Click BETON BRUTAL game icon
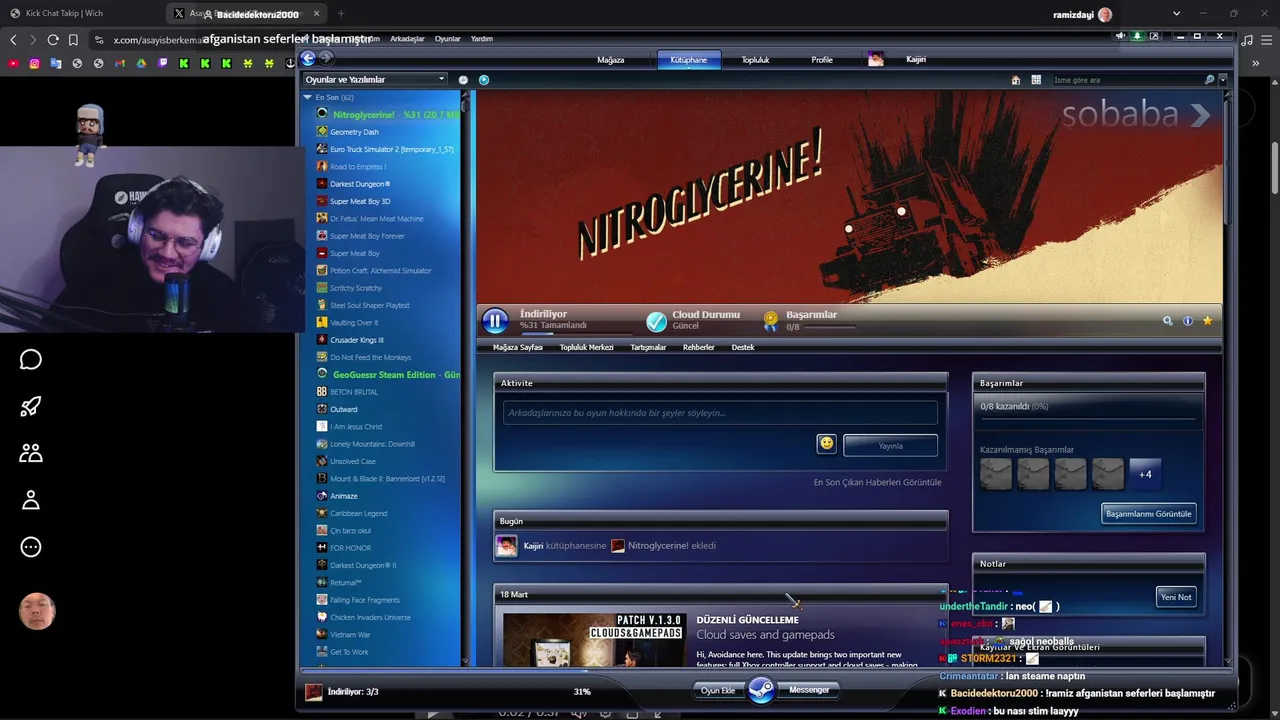 tap(322, 392)
